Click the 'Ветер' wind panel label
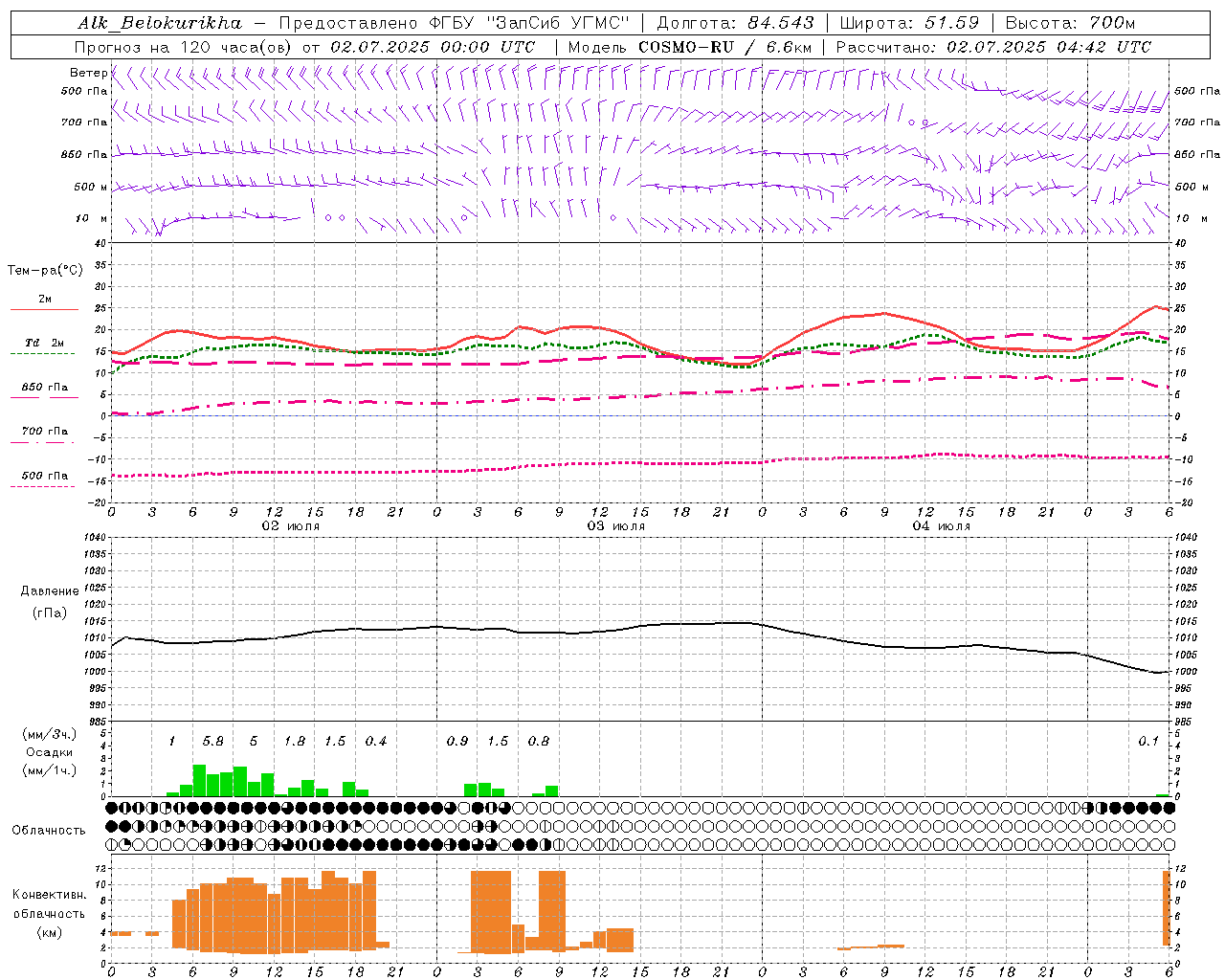This screenshot has height=980, width=1225. (88, 73)
